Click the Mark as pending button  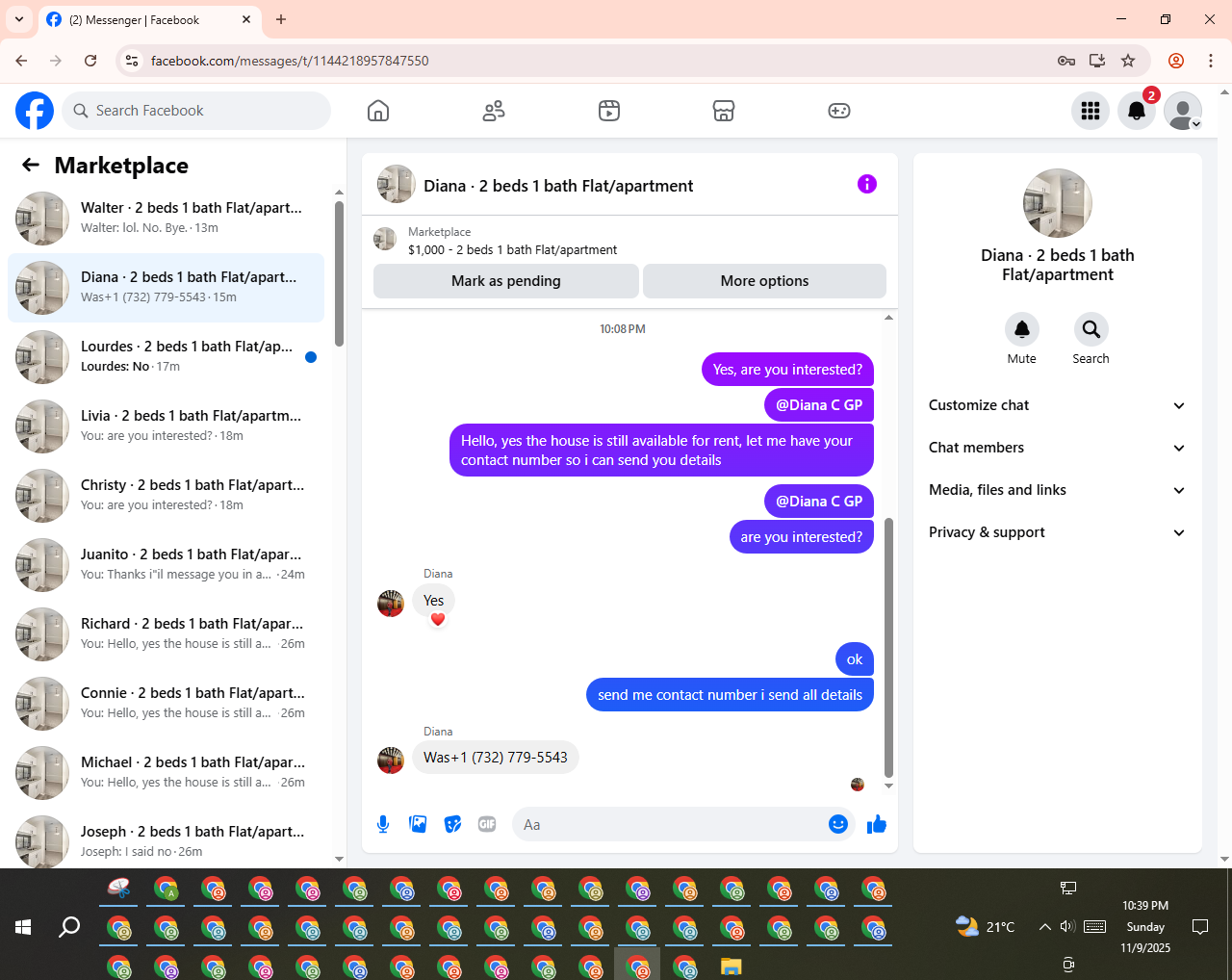pyautogui.click(x=506, y=281)
